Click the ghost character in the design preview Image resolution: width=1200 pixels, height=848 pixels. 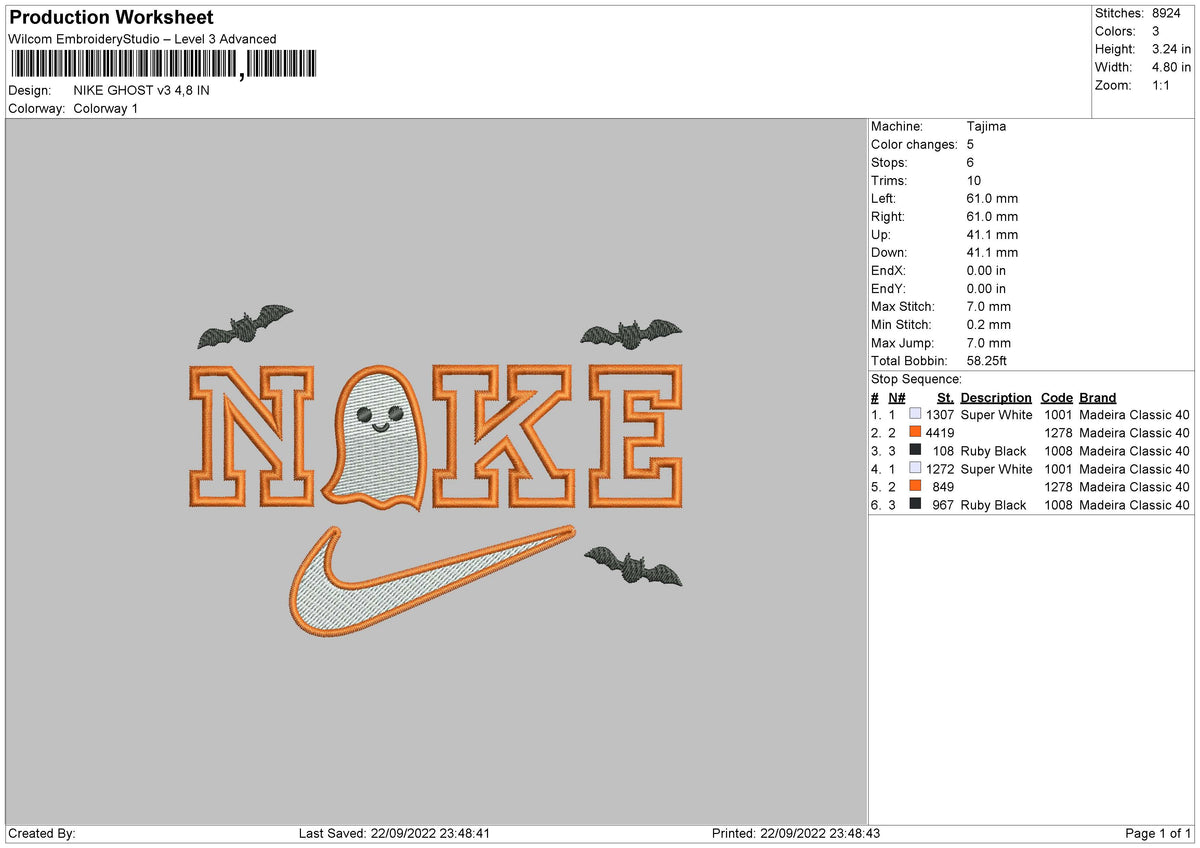378,435
